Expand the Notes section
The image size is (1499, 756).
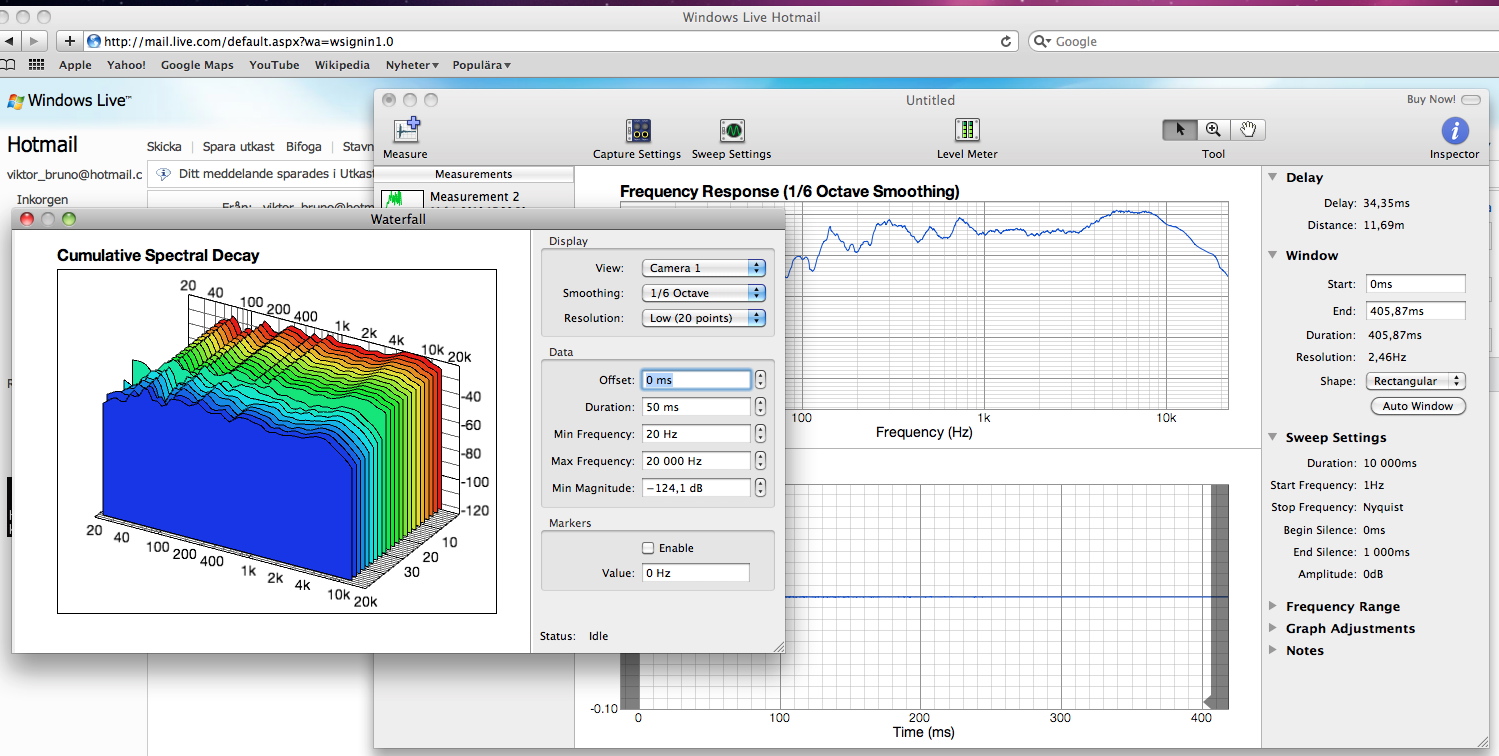1273,650
